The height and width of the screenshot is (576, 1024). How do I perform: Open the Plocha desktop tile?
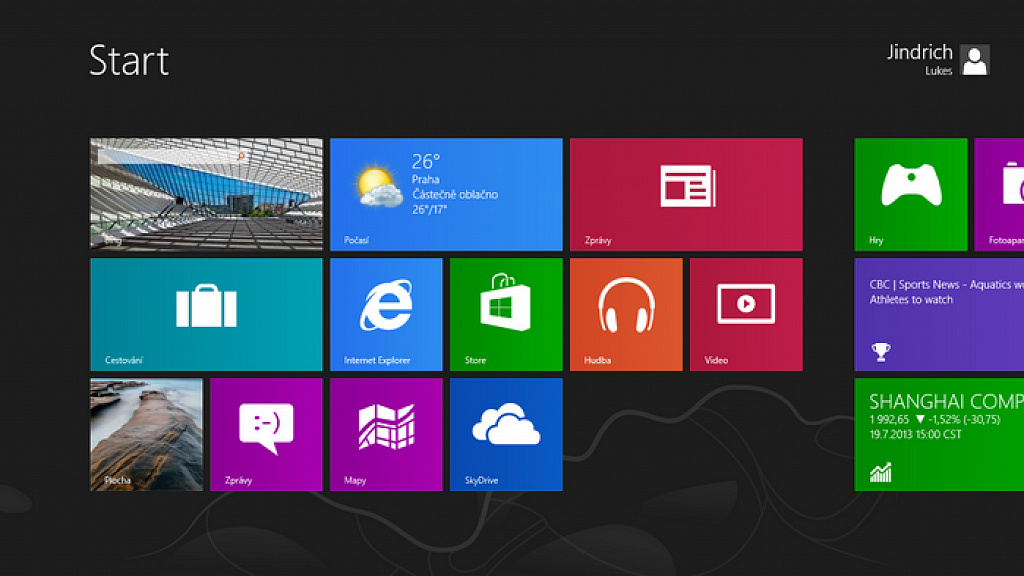(146, 434)
